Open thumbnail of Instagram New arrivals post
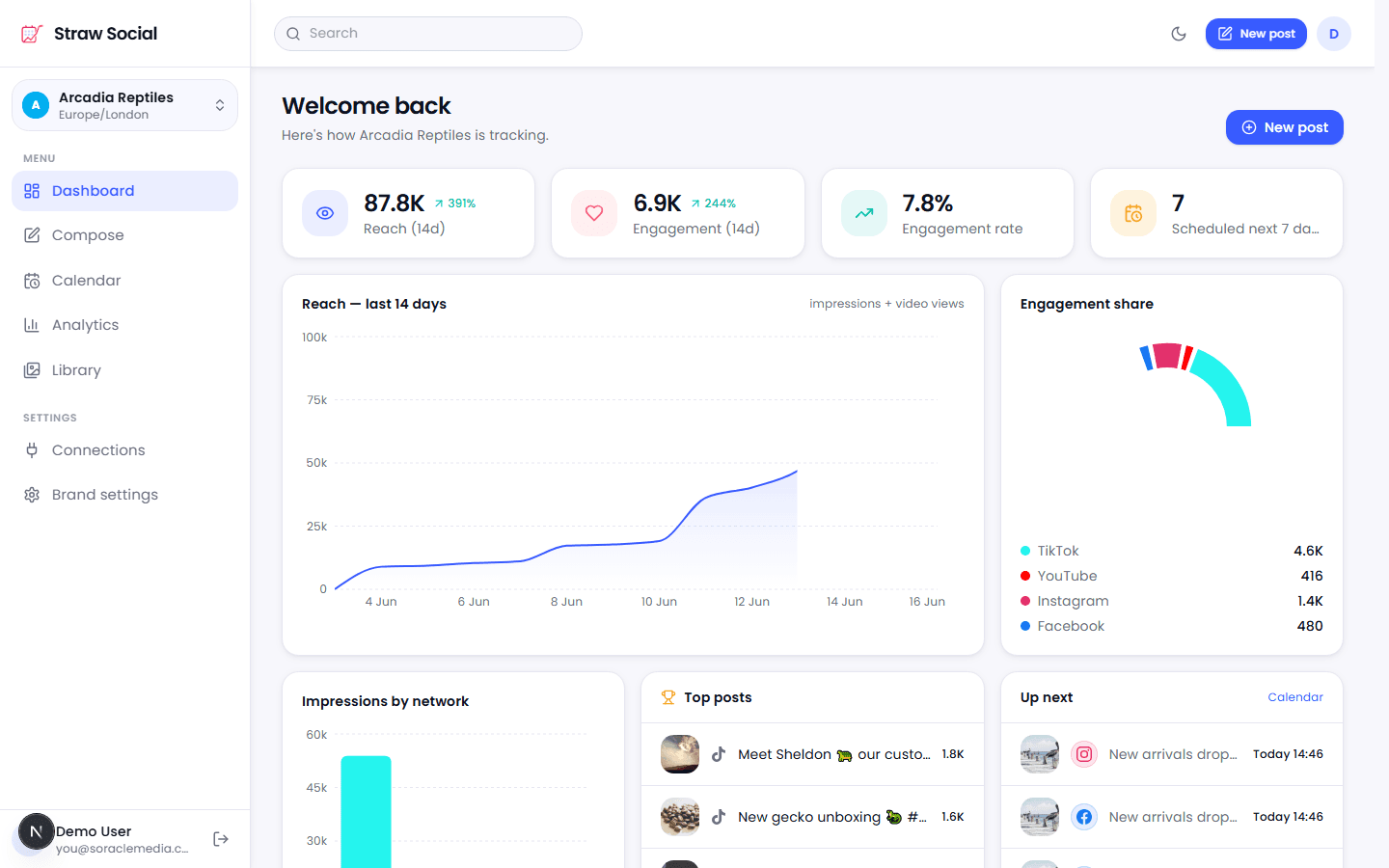The height and width of the screenshot is (868, 1389). 1040,754
